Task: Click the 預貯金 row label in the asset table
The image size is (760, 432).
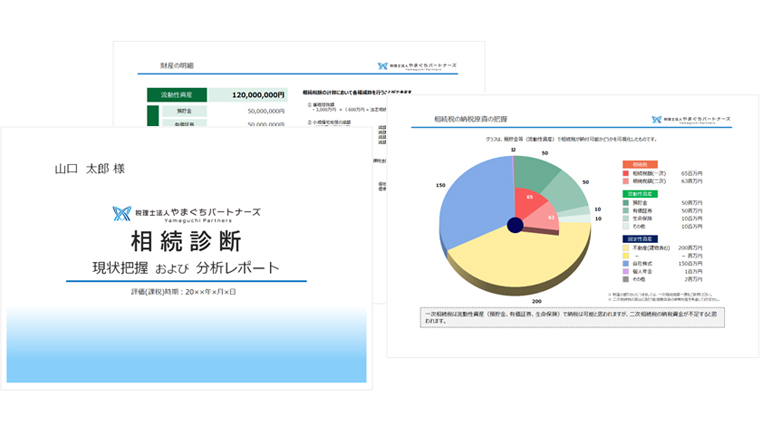Action: point(184,111)
